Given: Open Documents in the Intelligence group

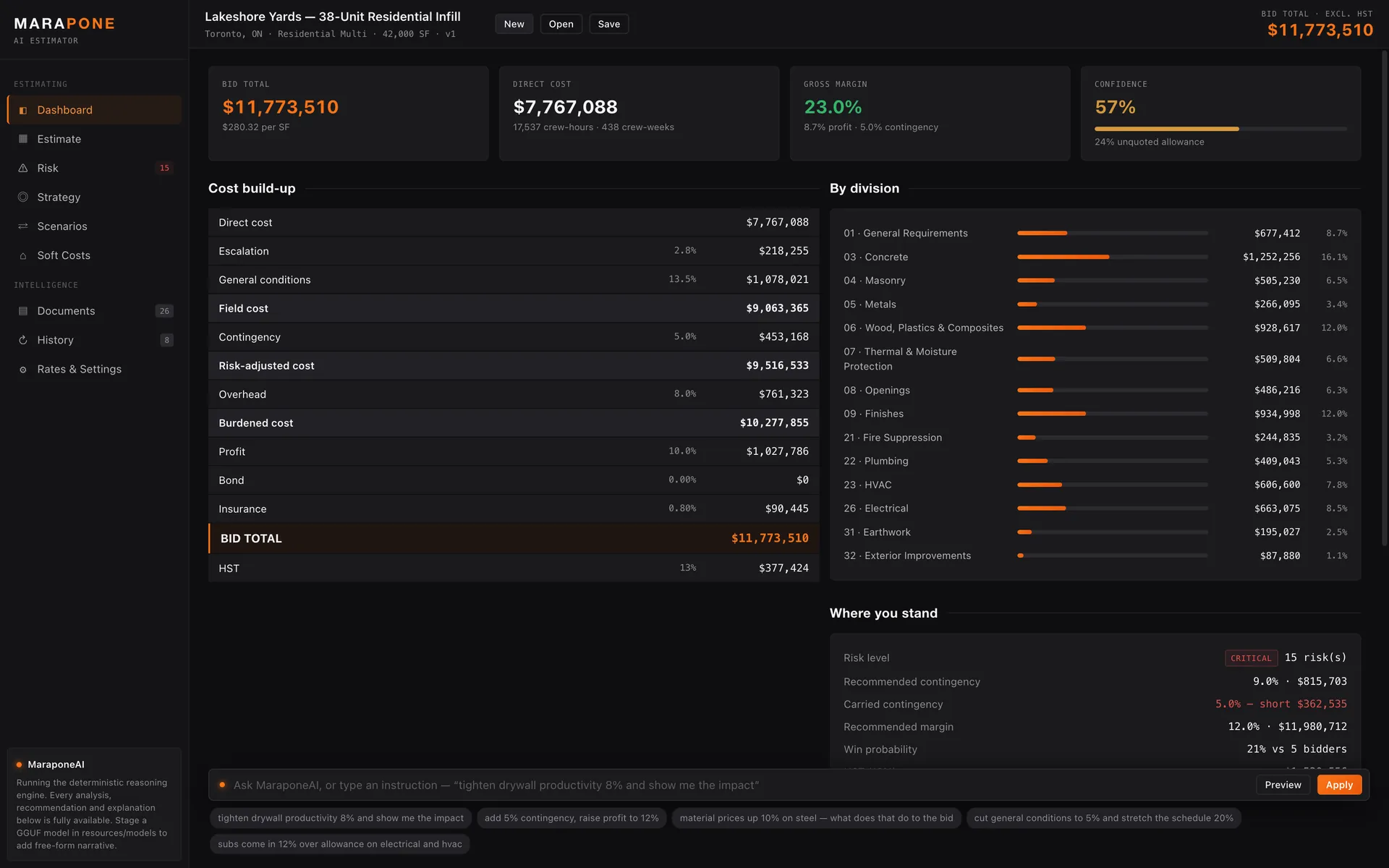Looking at the screenshot, I should pyautogui.click(x=94, y=311).
